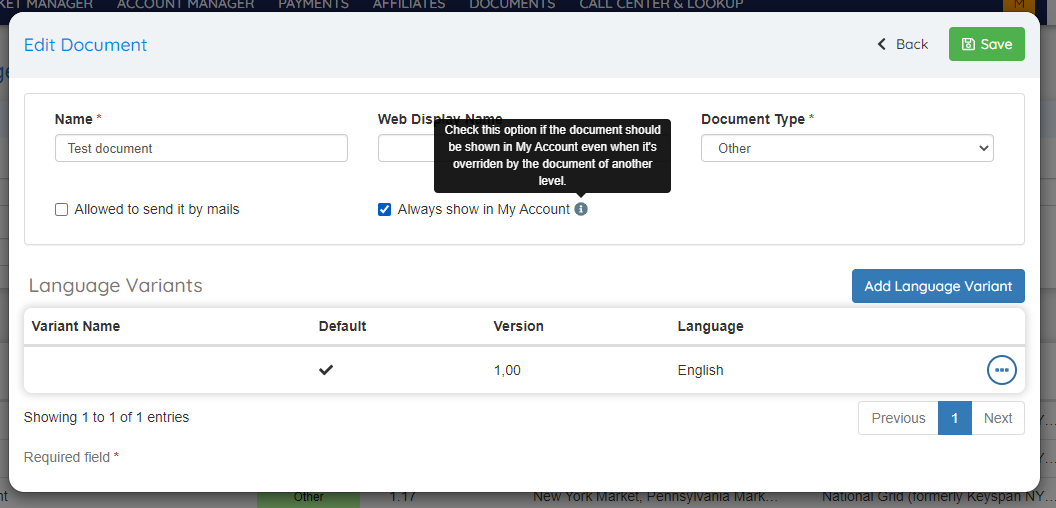1056x508 pixels.
Task: Sort by Variant Name column header
Action: (x=75, y=327)
